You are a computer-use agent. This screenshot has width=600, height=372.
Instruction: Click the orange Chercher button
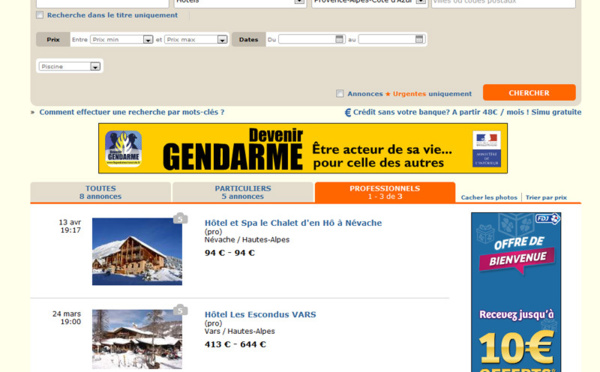(x=529, y=93)
